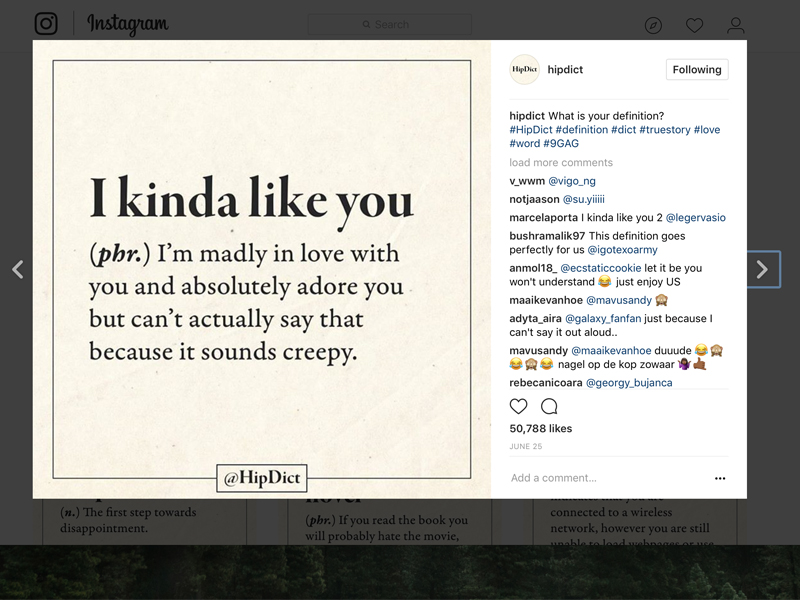The height and width of the screenshot is (600, 800).
Task: Open the @mavusandy mention
Action: (619, 300)
